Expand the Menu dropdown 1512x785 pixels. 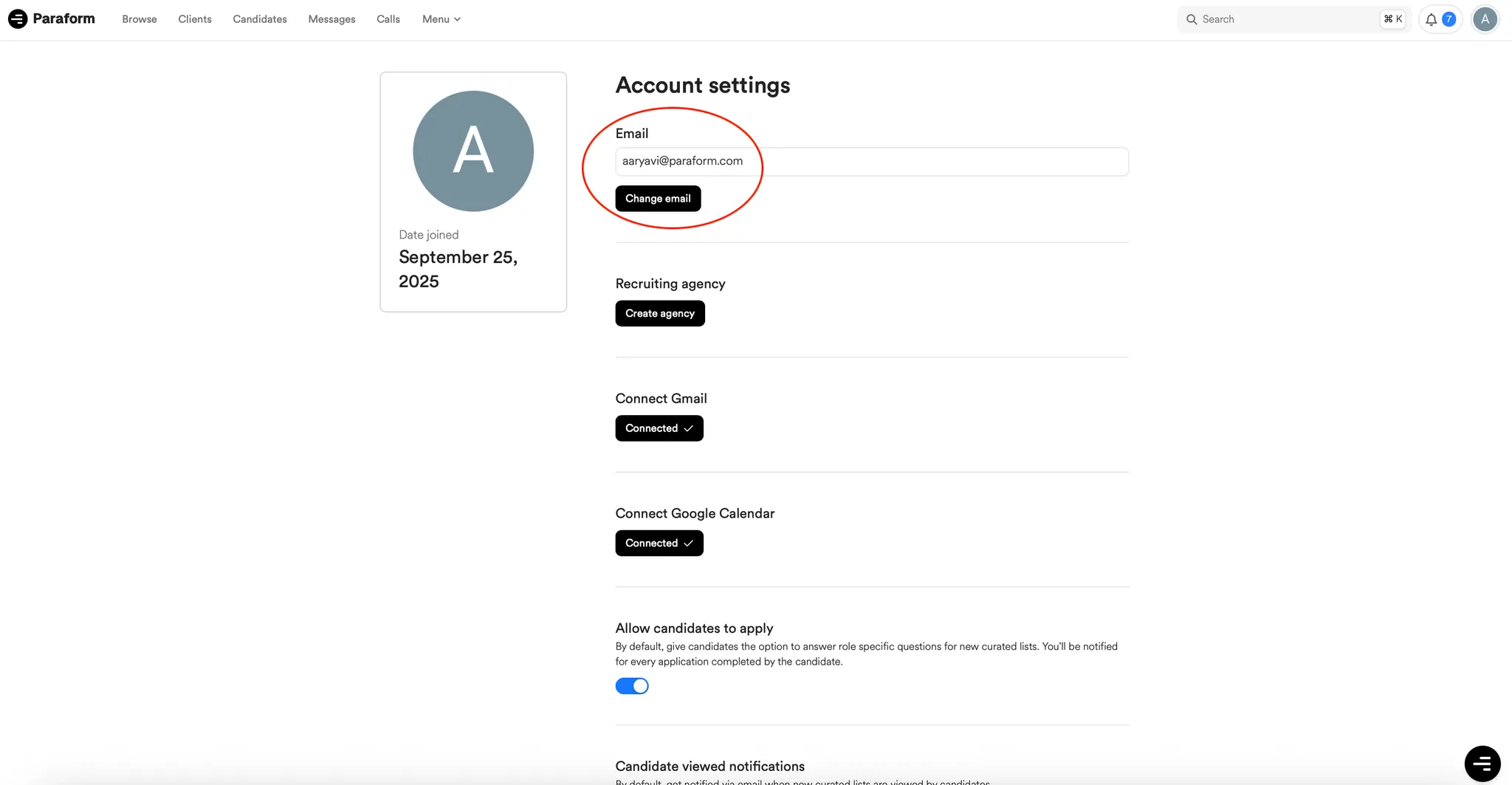[441, 19]
